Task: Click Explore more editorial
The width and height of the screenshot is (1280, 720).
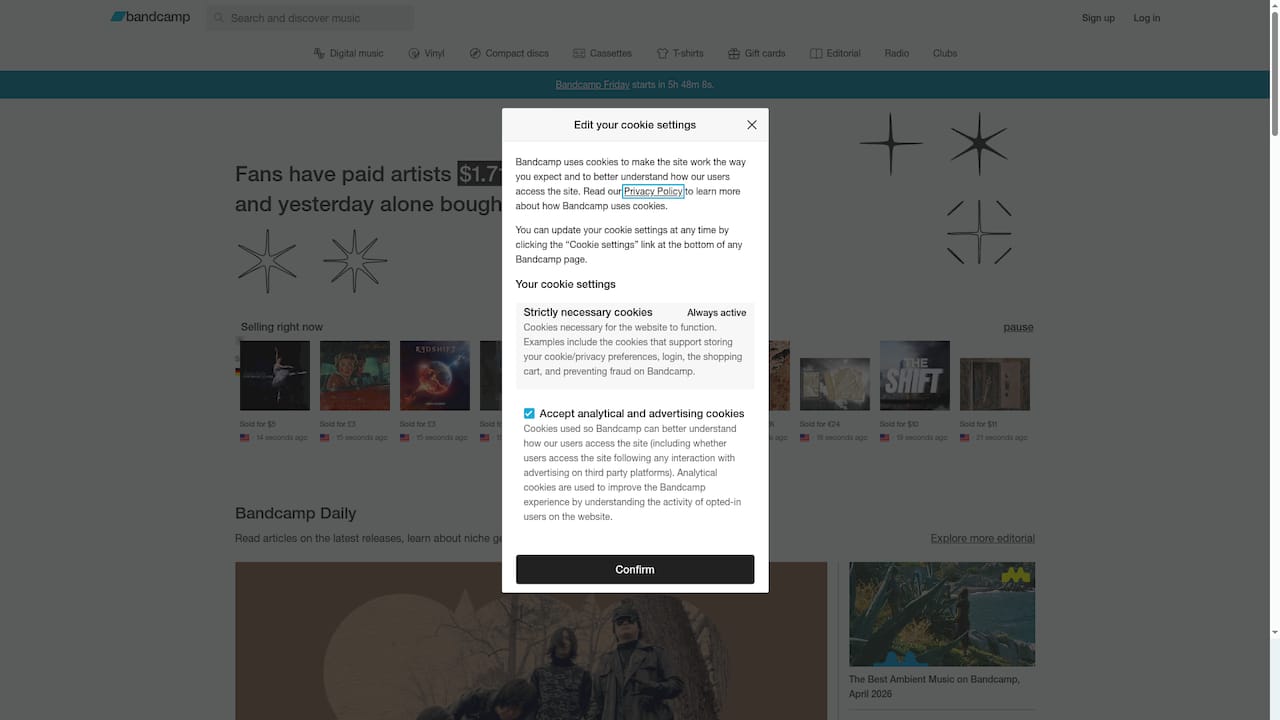Action: click(982, 538)
